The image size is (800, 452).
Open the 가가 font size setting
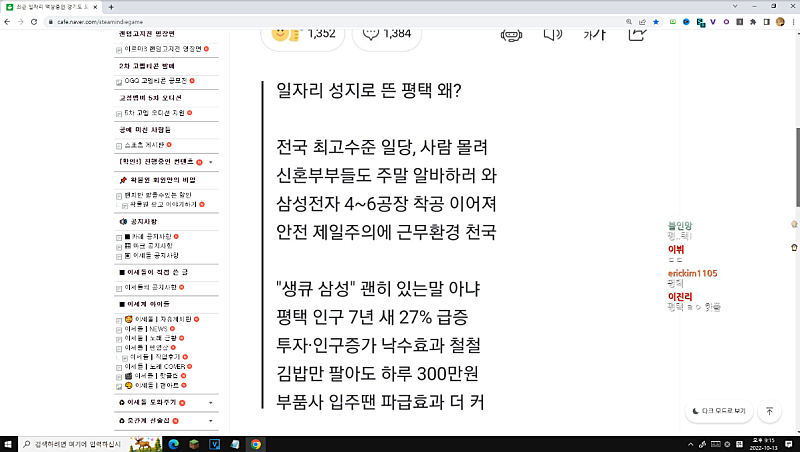pyautogui.click(x=594, y=35)
